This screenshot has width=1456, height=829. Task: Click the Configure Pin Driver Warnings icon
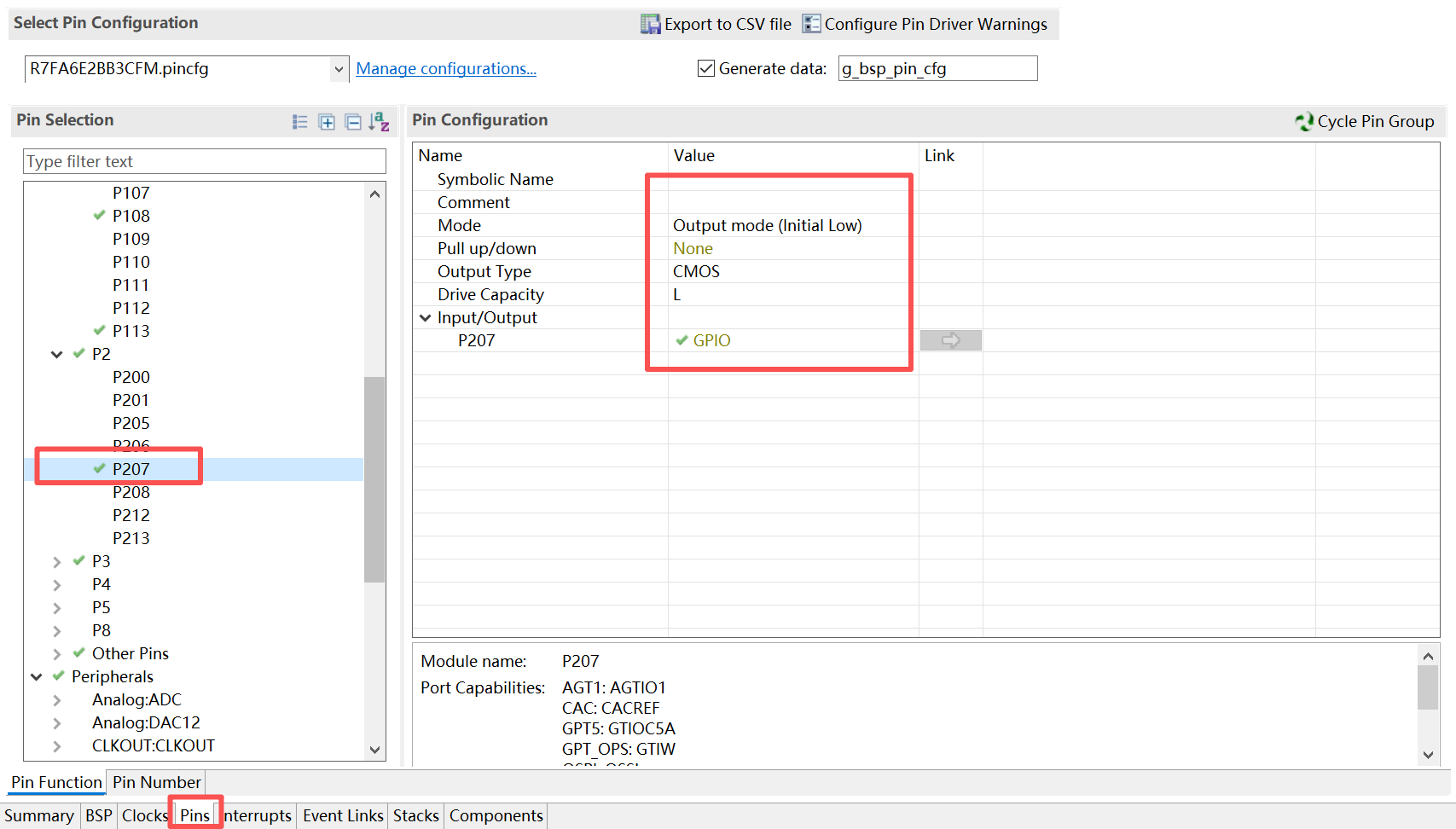(x=812, y=24)
